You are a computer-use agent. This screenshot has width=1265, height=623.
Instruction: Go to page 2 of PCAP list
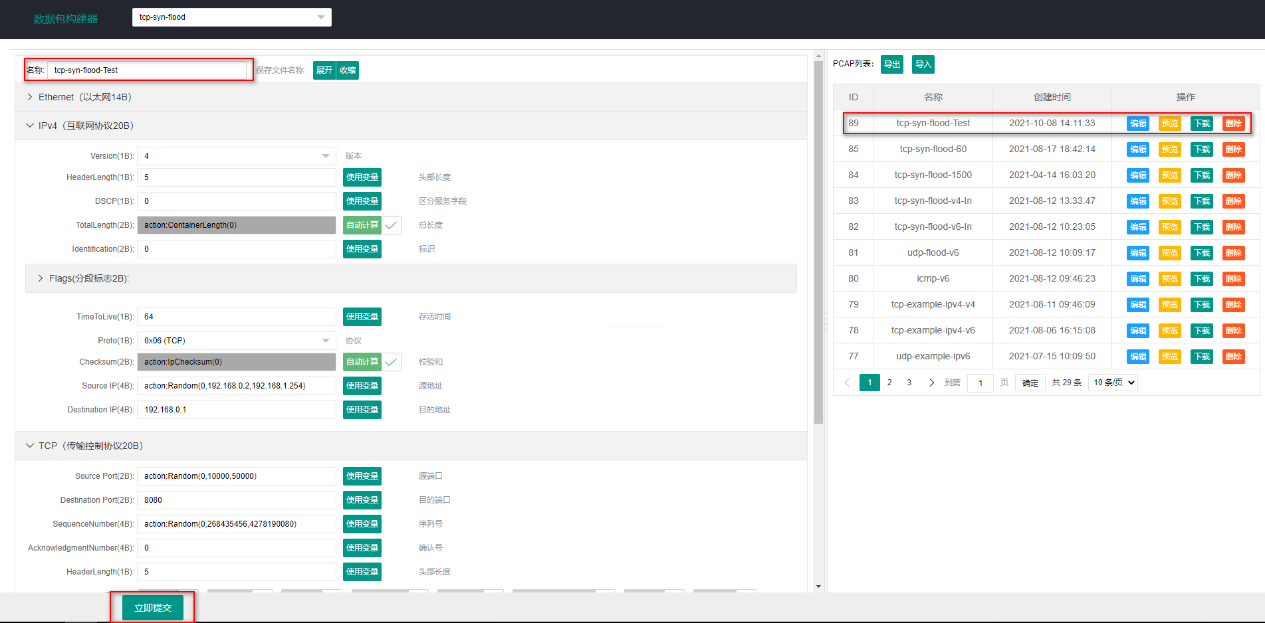coord(890,382)
